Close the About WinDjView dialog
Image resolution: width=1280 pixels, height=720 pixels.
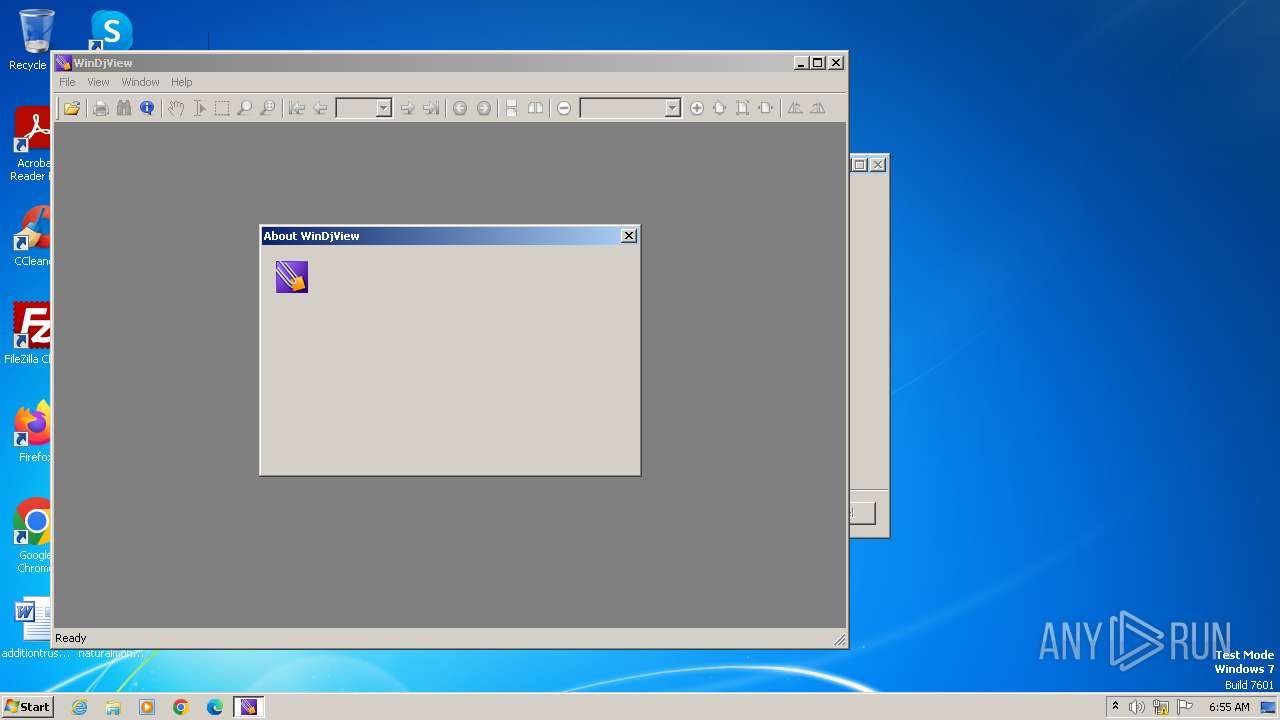tap(629, 236)
